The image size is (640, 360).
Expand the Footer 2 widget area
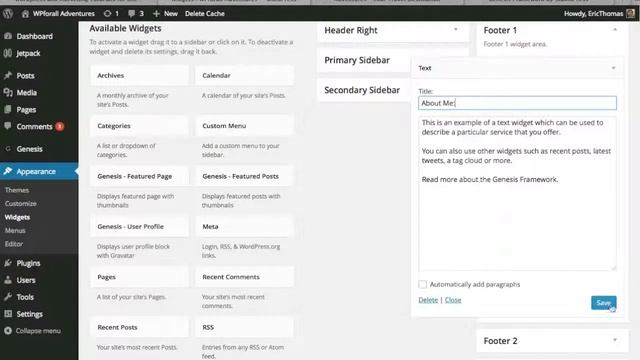615,340
